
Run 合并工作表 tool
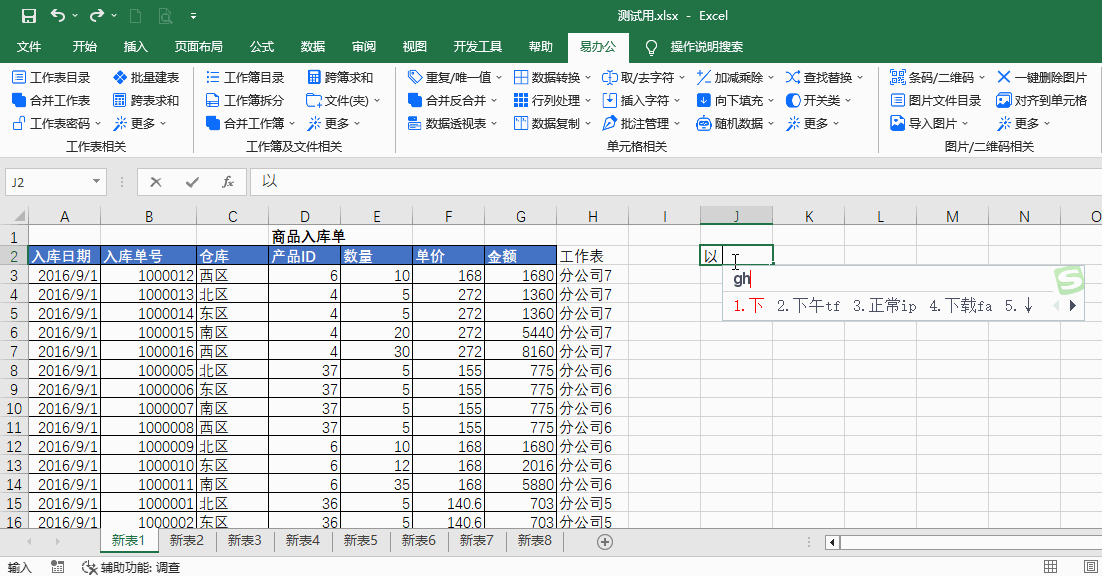51,100
